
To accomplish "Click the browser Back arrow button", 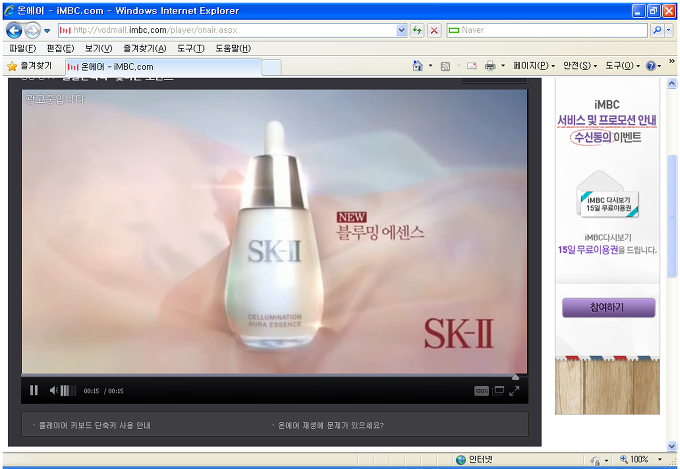I will point(14,30).
